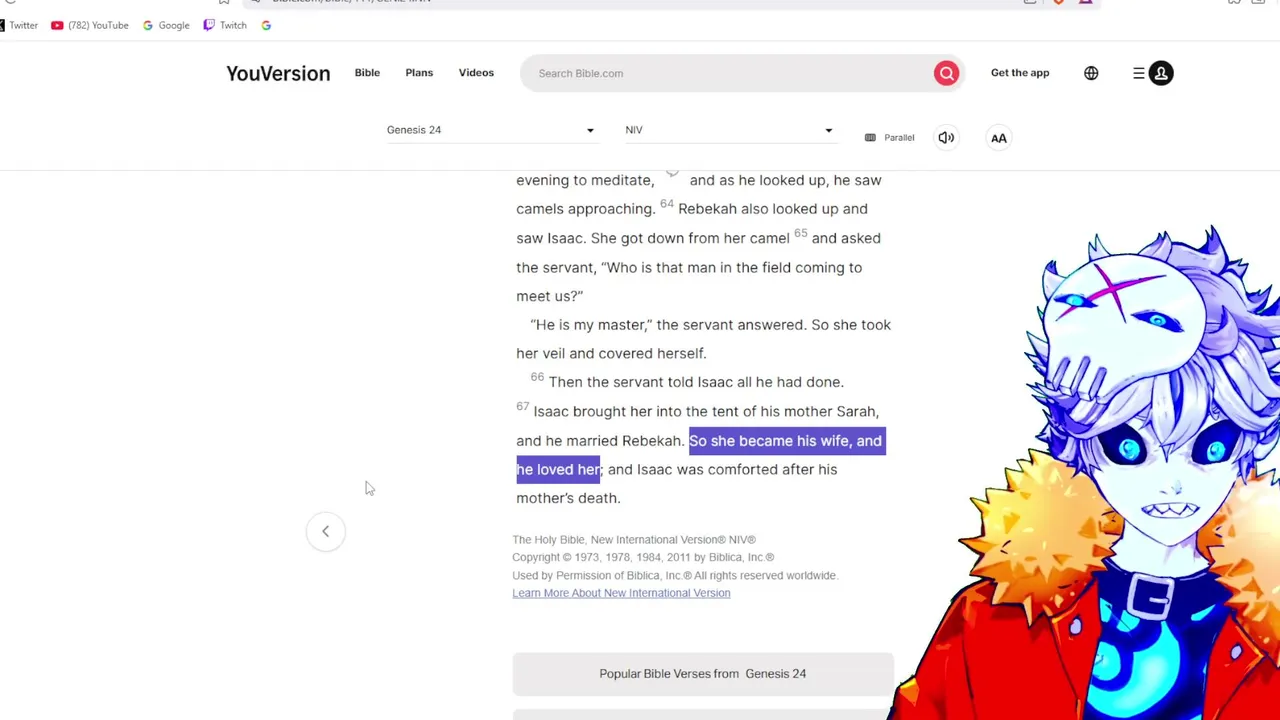This screenshot has width=1280, height=720.
Task: Click Popular Bible Verses from Genesis 24
Action: pyautogui.click(x=703, y=674)
